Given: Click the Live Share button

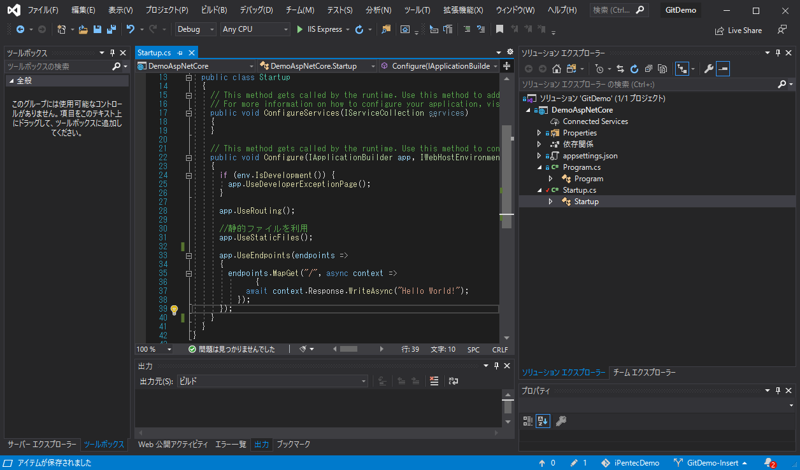Looking at the screenshot, I should 738,31.
